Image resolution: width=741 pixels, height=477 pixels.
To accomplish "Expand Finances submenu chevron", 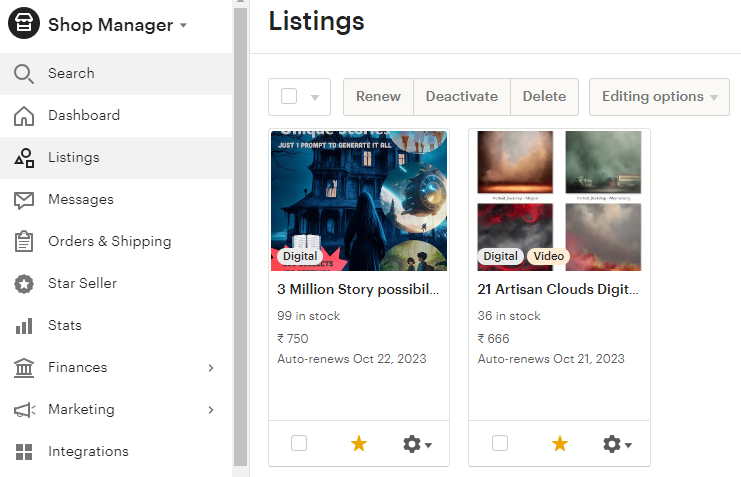I will (x=211, y=368).
